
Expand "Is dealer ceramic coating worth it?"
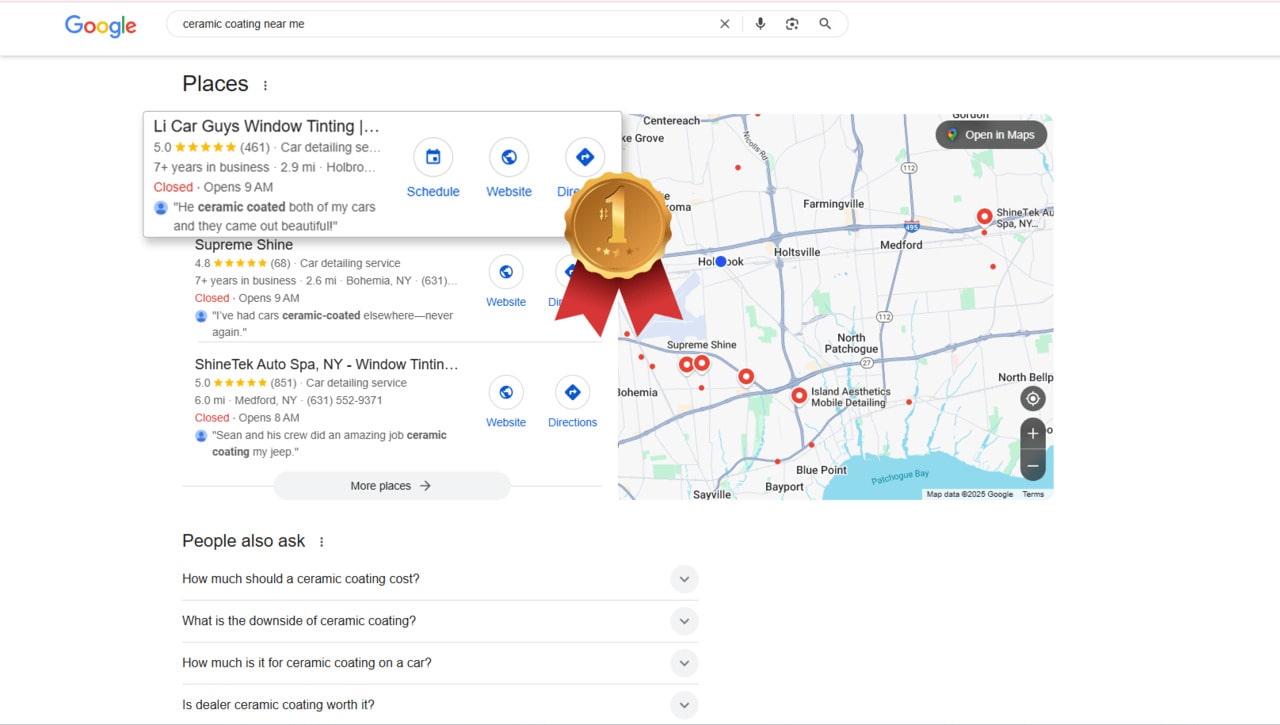pyautogui.click(x=440, y=705)
